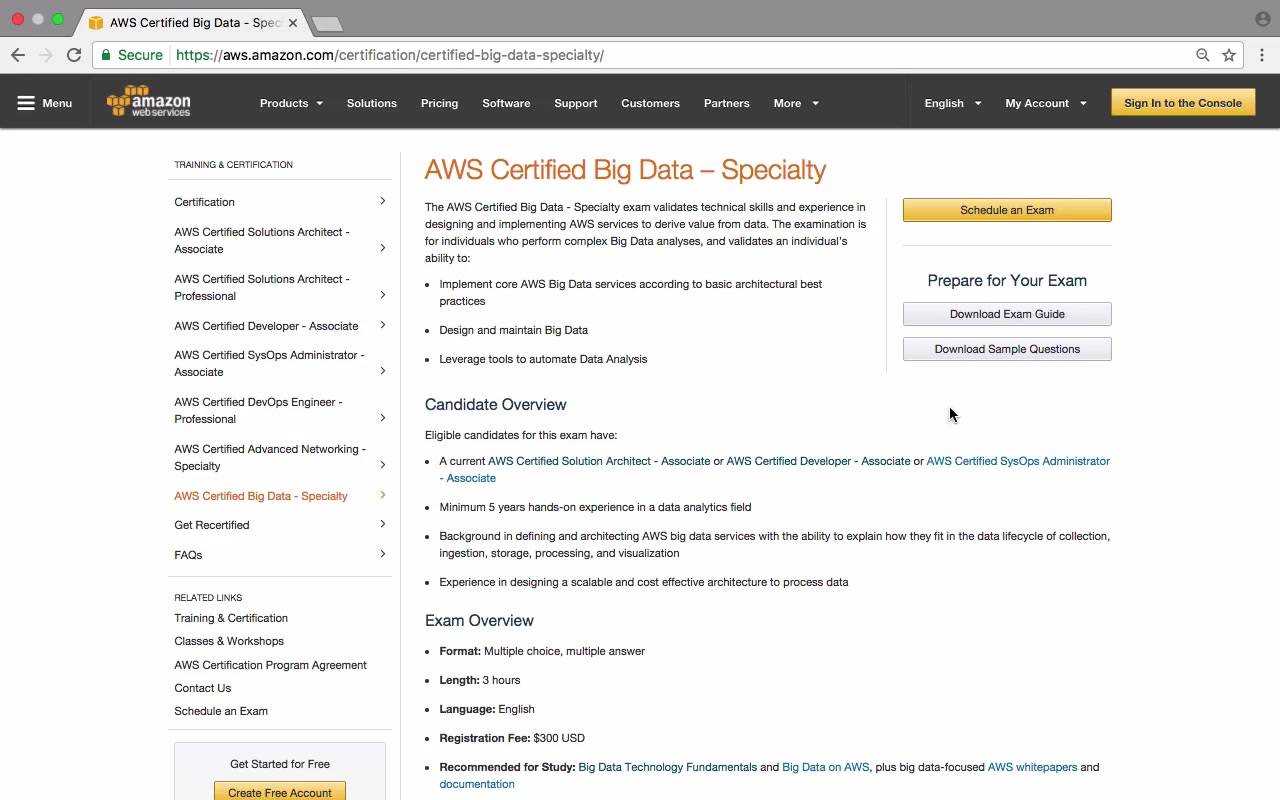The height and width of the screenshot is (800, 1280).
Task: Click the browser back arrow
Action: pyautogui.click(x=18, y=55)
